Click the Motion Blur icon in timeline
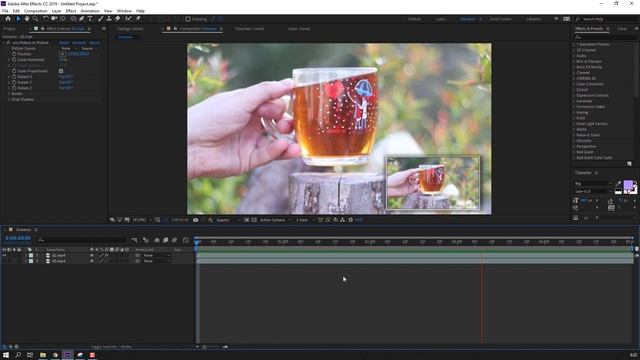Image resolution: width=640 pixels, height=360 pixels. click(174, 240)
